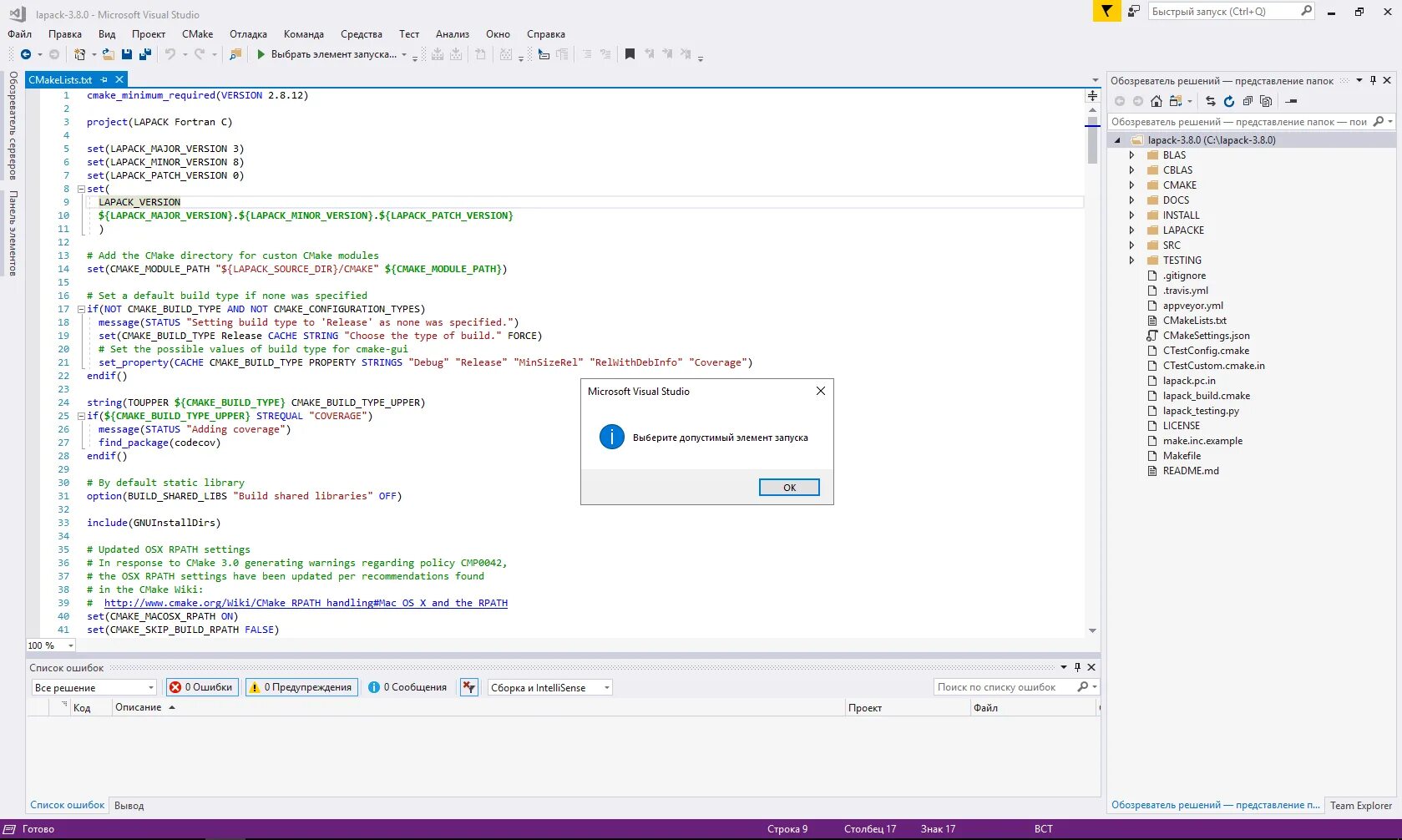This screenshot has width=1402, height=840.
Task: Collapse the if block on line 17
Action: [x=81, y=309]
